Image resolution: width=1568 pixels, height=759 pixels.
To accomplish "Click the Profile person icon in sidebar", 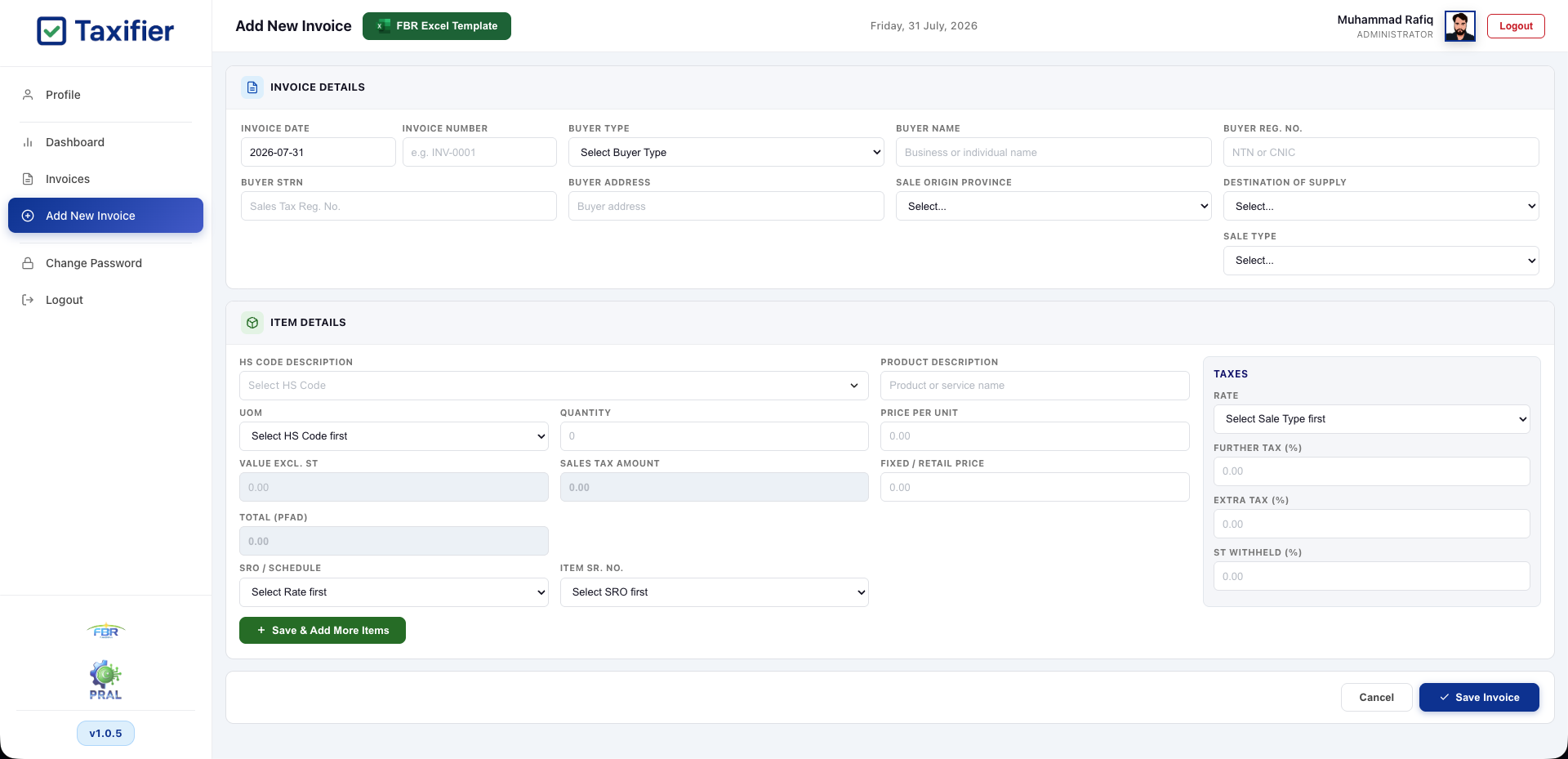I will [28, 95].
